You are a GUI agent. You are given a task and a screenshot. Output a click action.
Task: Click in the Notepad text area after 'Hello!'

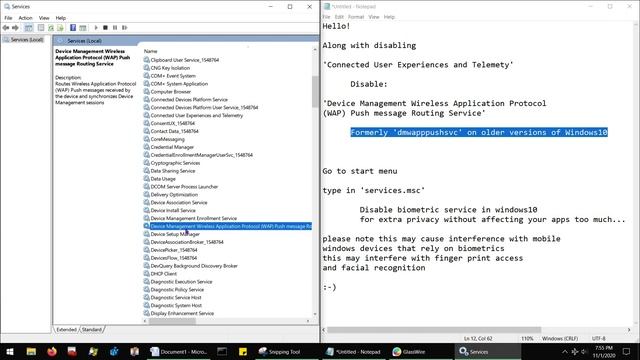[x=350, y=26]
